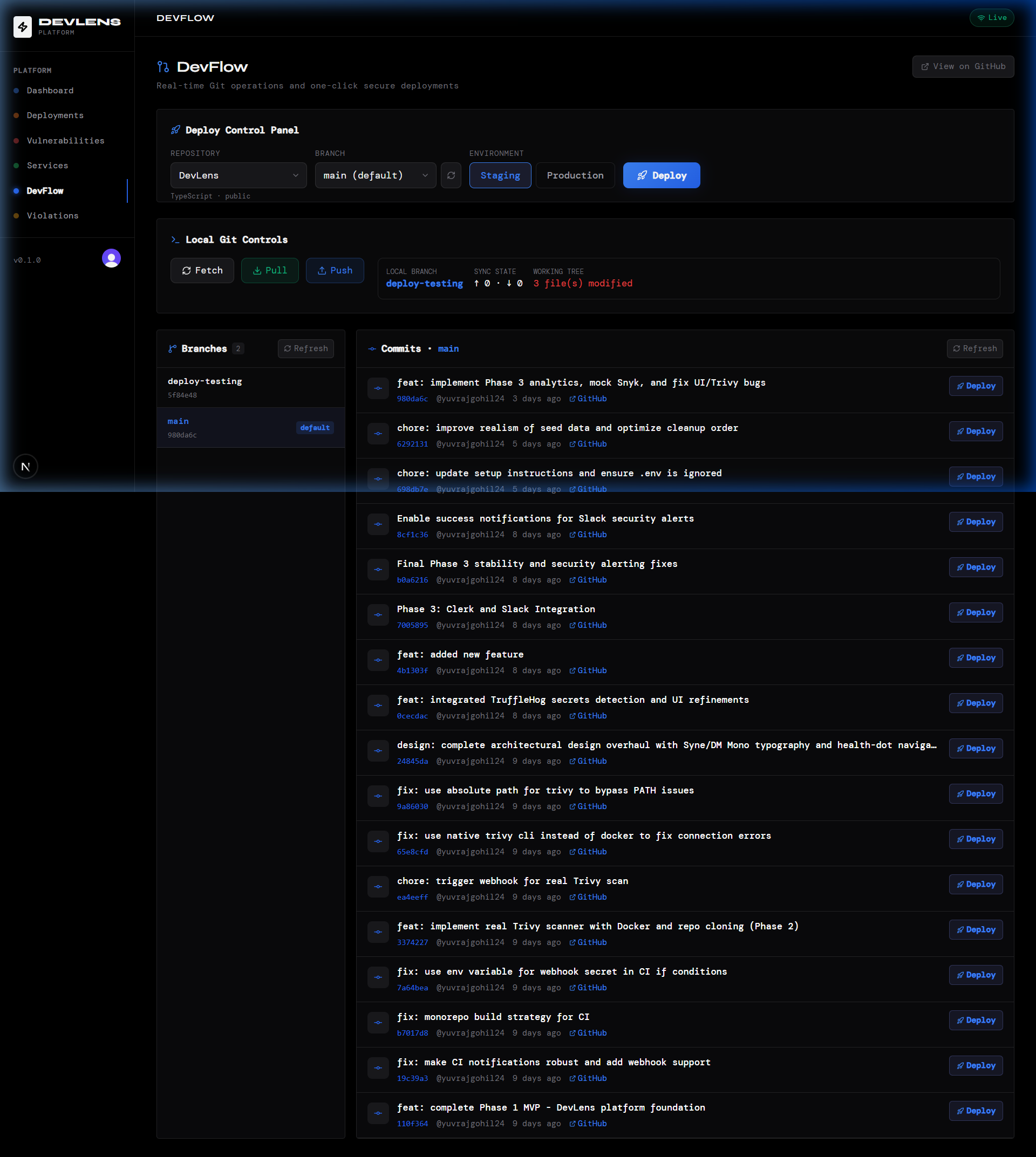Click the branch icon next to Branches heading
This screenshot has width=1036, height=1157.
point(173,349)
